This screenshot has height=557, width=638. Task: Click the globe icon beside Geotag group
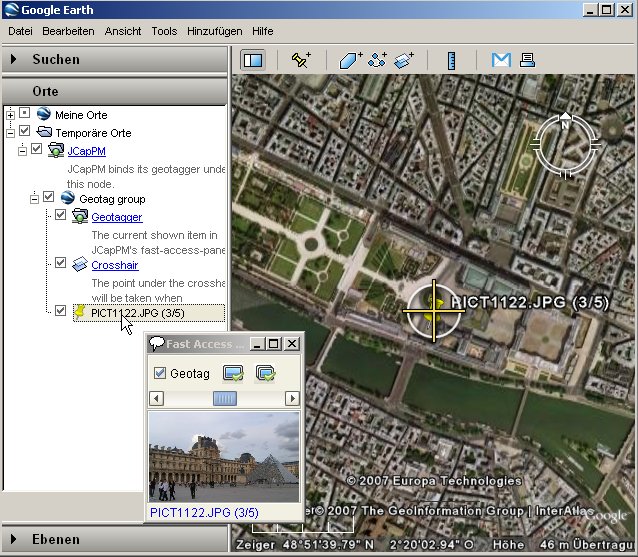point(68,198)
